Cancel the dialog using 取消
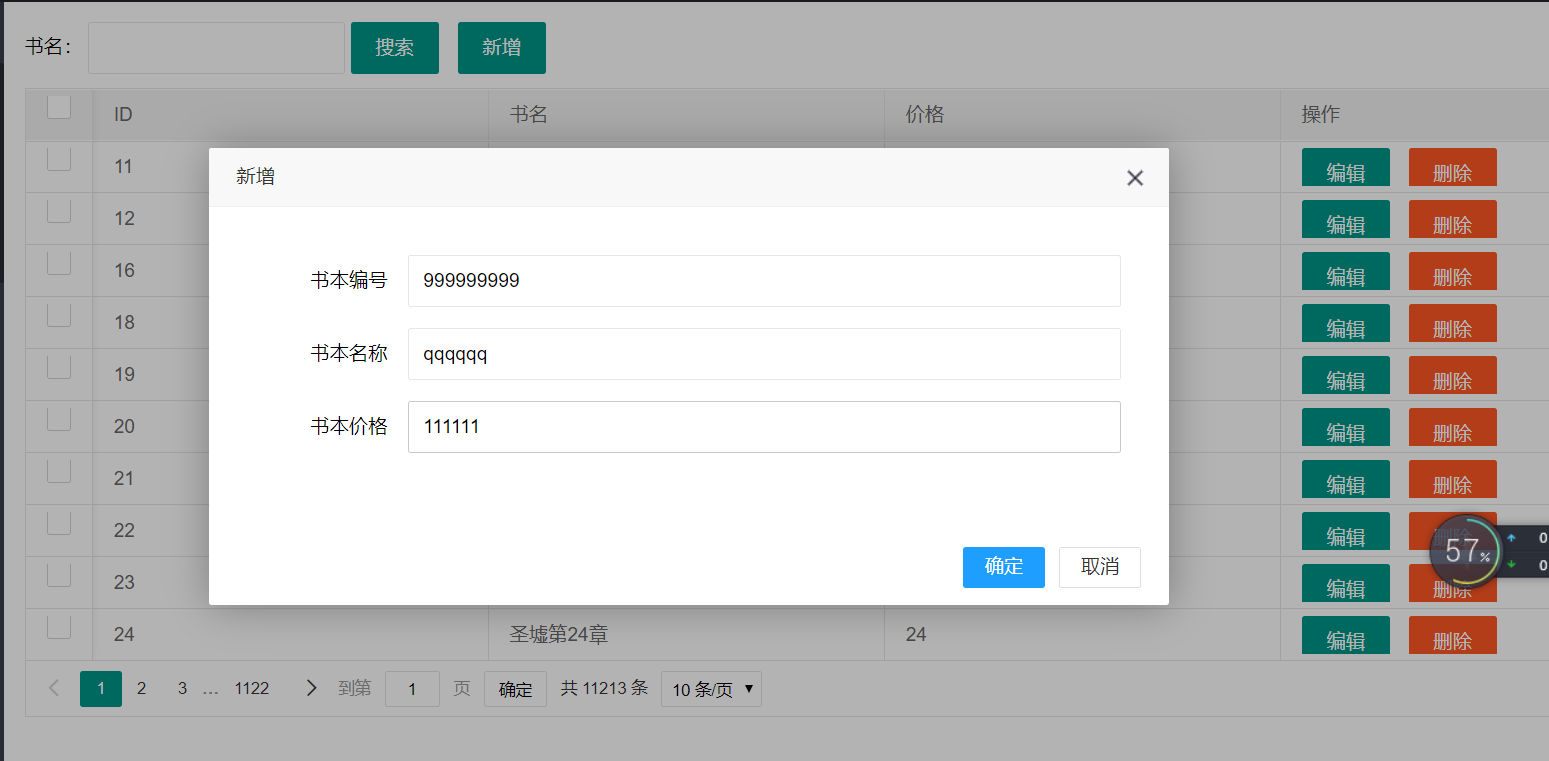 [1099, 567]
